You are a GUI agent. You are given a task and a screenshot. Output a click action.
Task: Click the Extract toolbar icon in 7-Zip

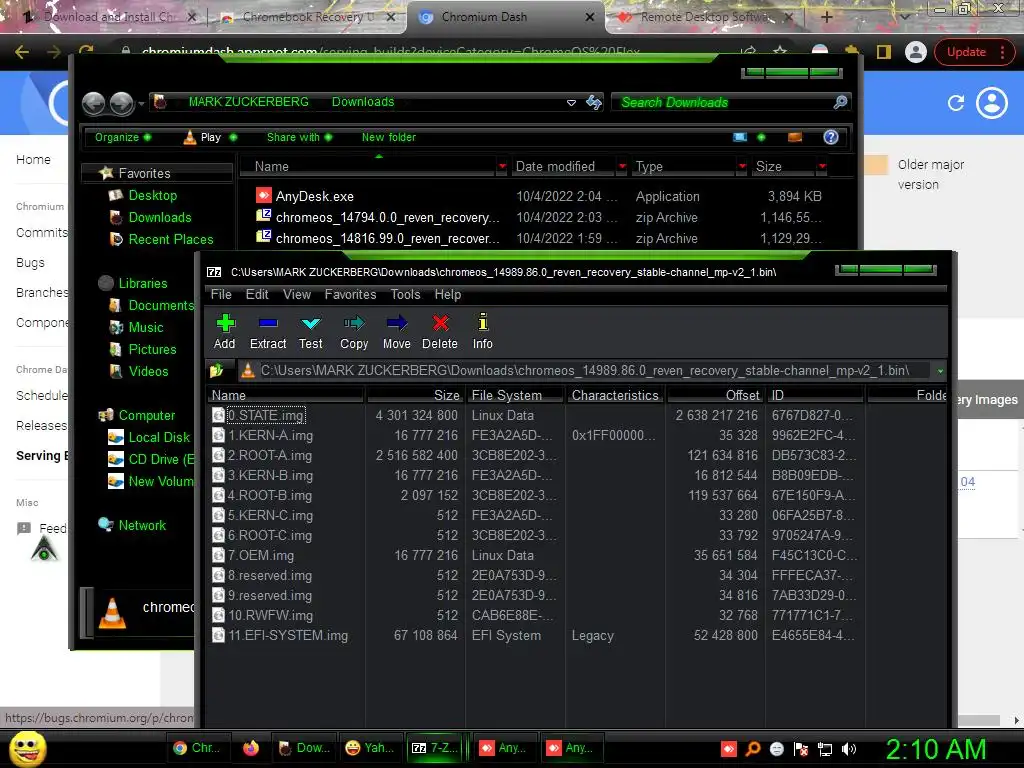point(268,331)
